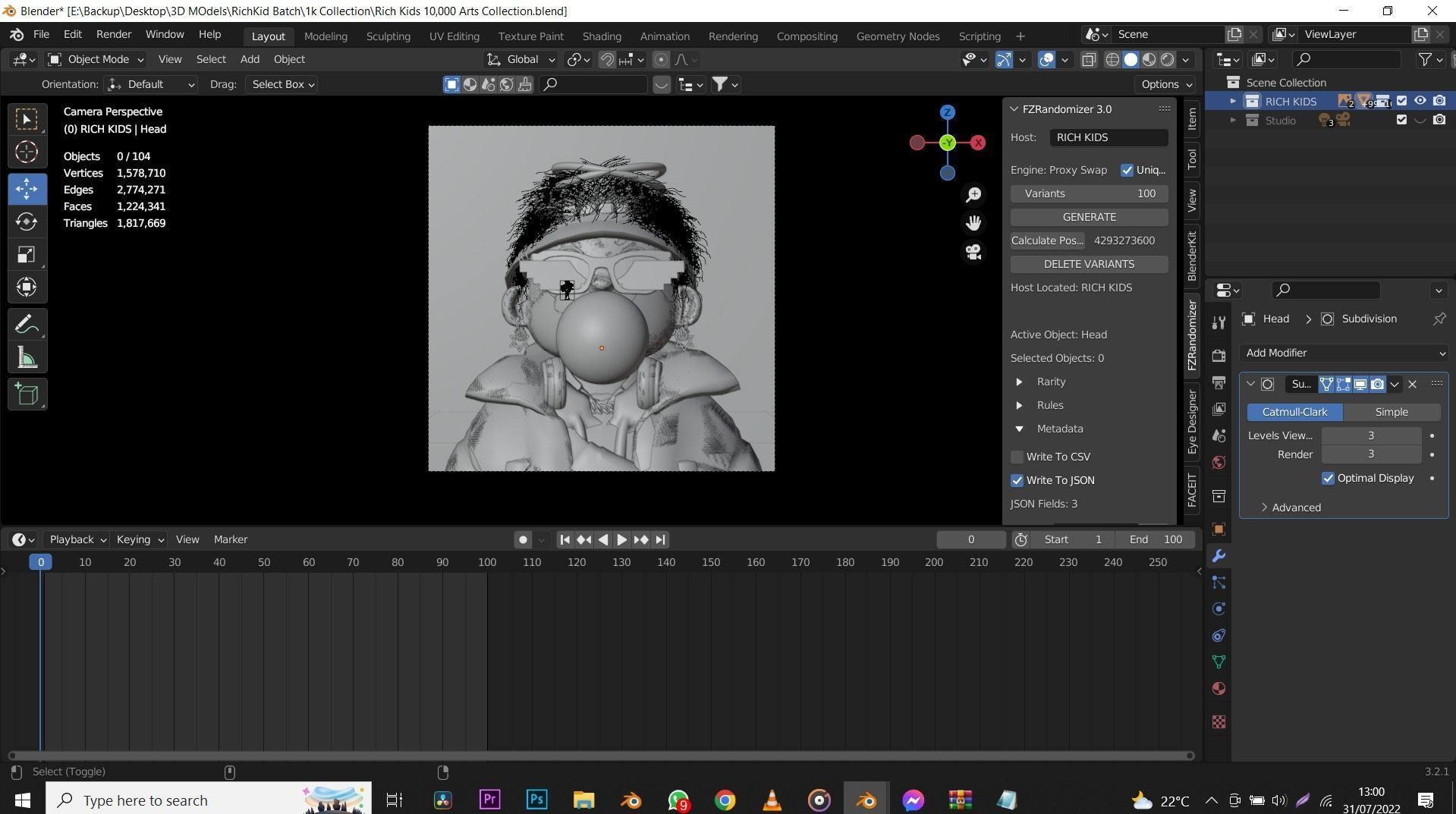This screenshot has height=814, width=1456.
Task: Toggle auto keying record button
Action: point(523,539)
